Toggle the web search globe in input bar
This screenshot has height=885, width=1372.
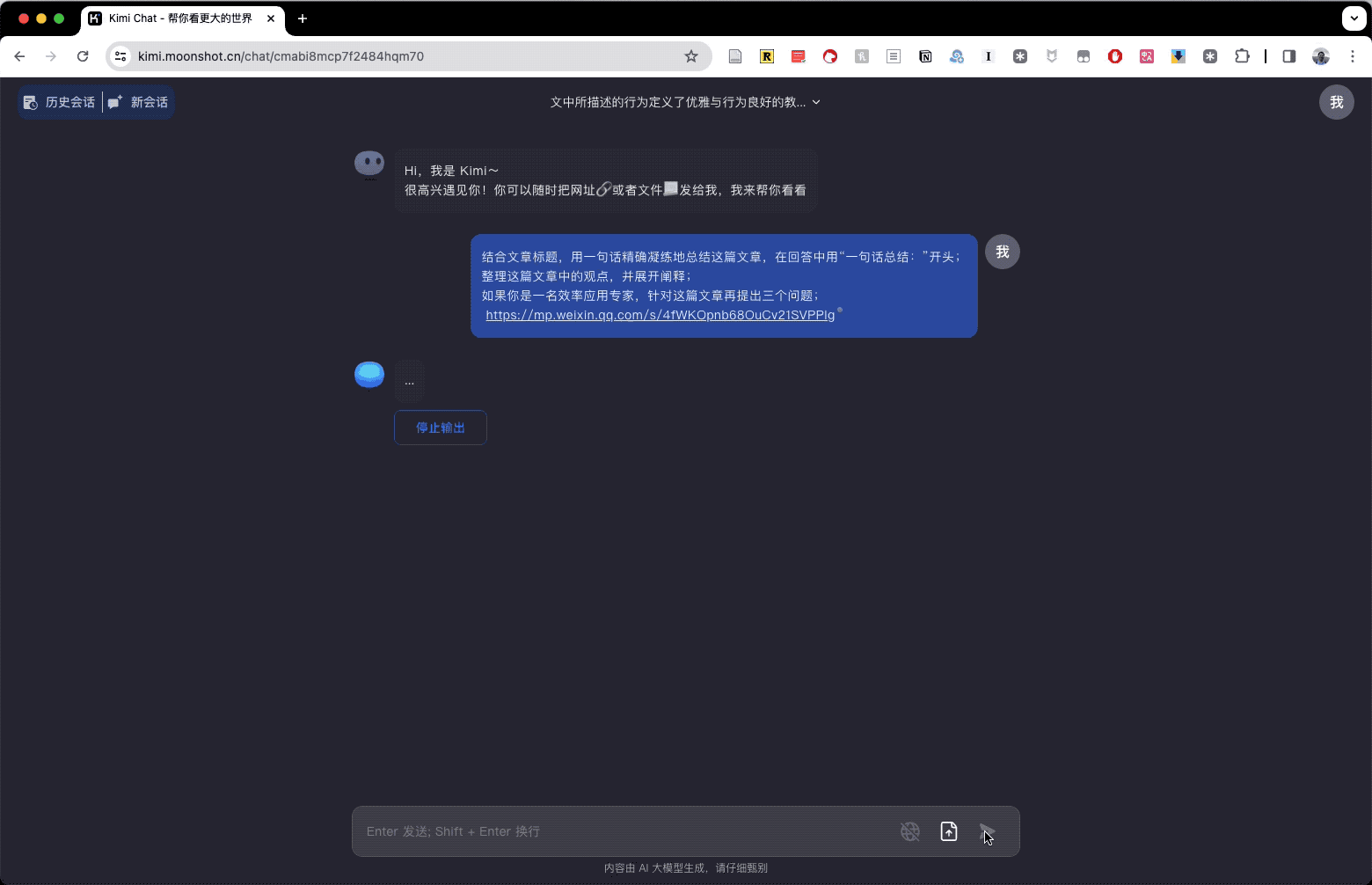[x=910, y=831]
